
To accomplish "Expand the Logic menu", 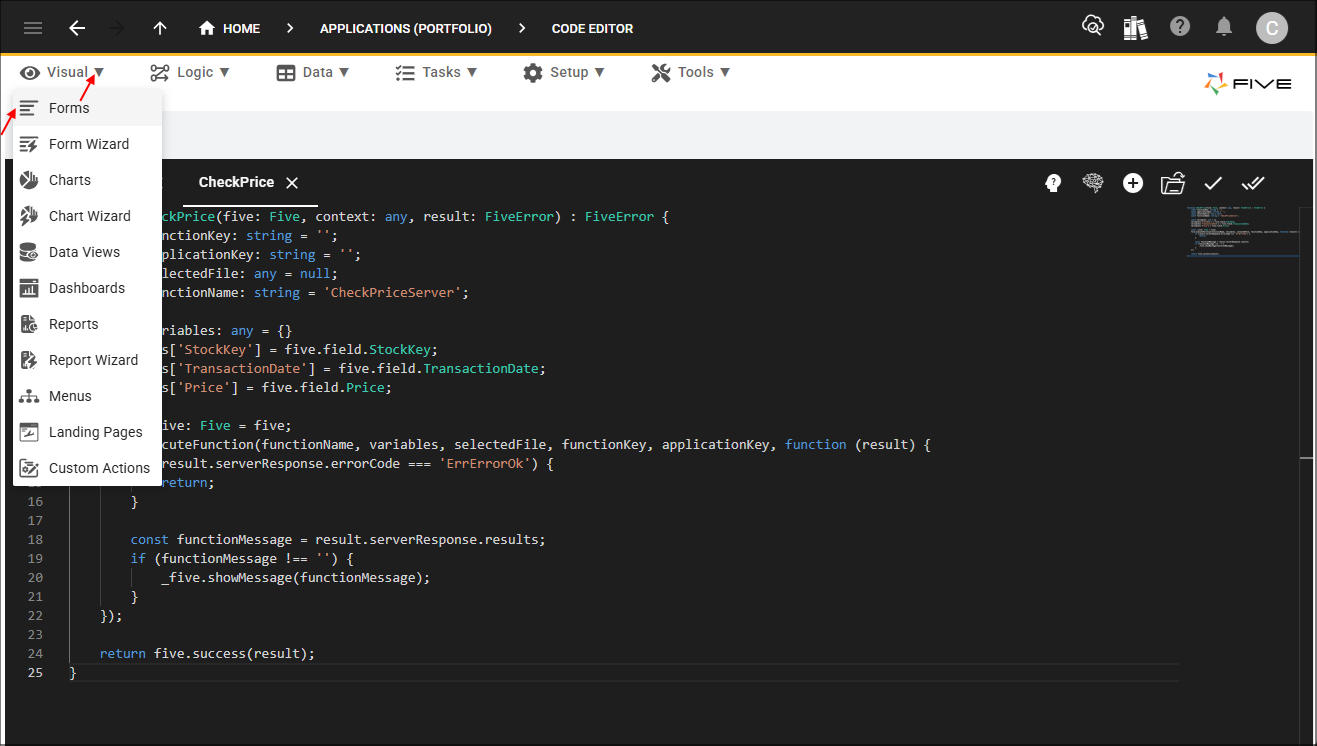I will coord(190,72).
